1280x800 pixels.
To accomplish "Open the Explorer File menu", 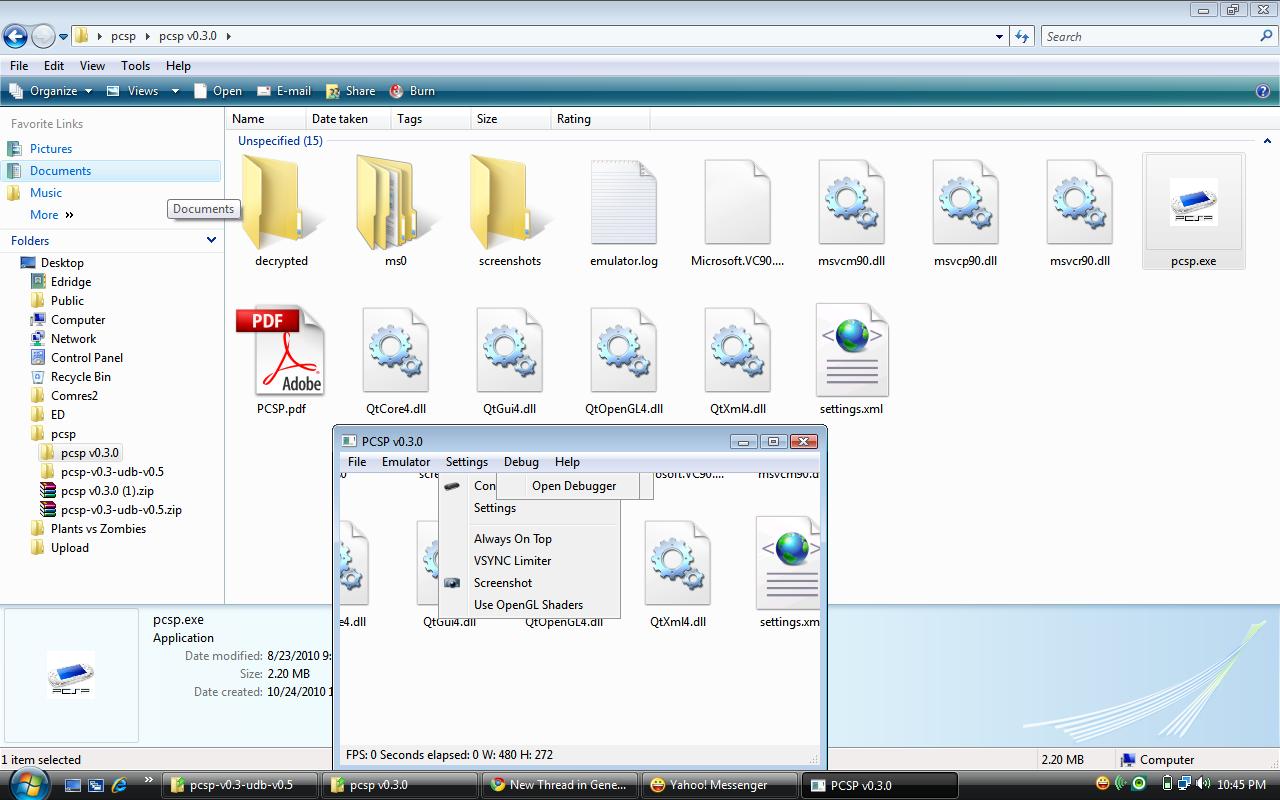I will click(x=19, y=66).
